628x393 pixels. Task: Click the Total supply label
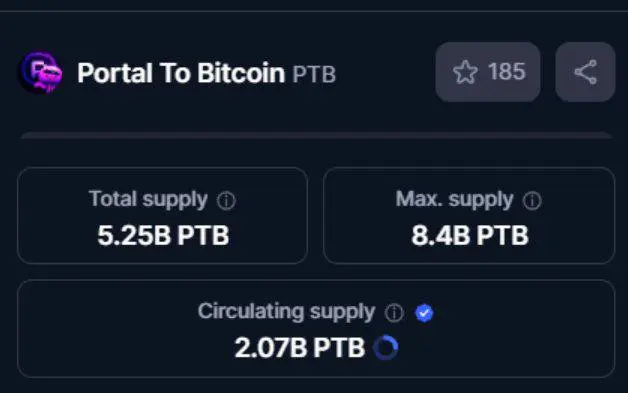(148, 200)
